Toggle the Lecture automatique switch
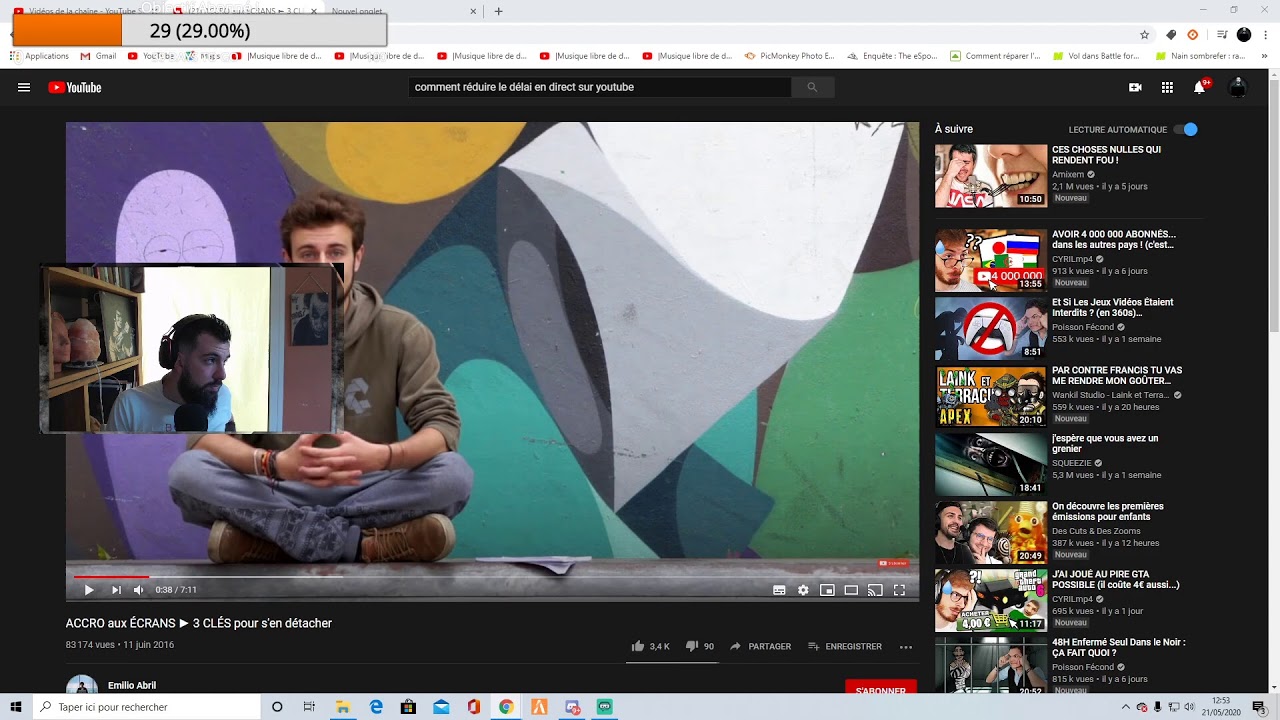1280x720 pixels. pyautogui.click(x=1185, y=129)
